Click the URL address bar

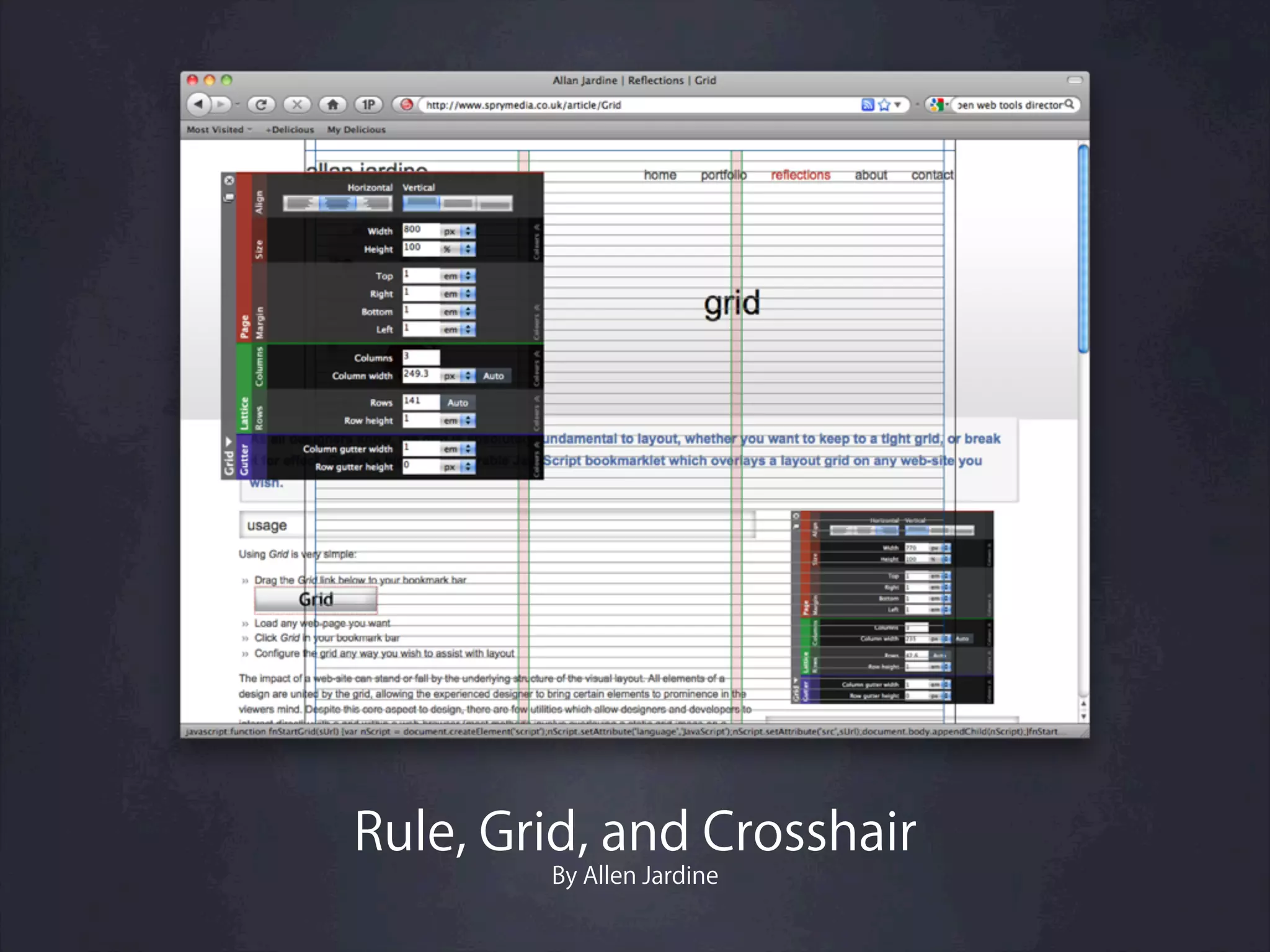(x=639, y=105)
